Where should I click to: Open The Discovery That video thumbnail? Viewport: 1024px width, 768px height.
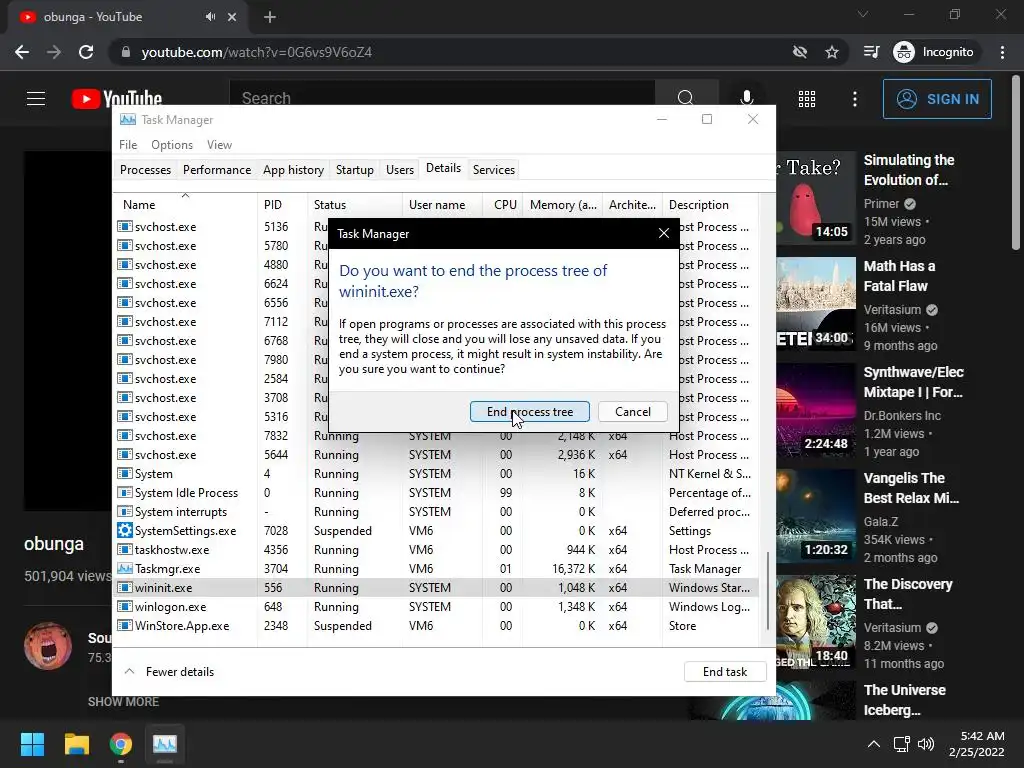(816, 621)
